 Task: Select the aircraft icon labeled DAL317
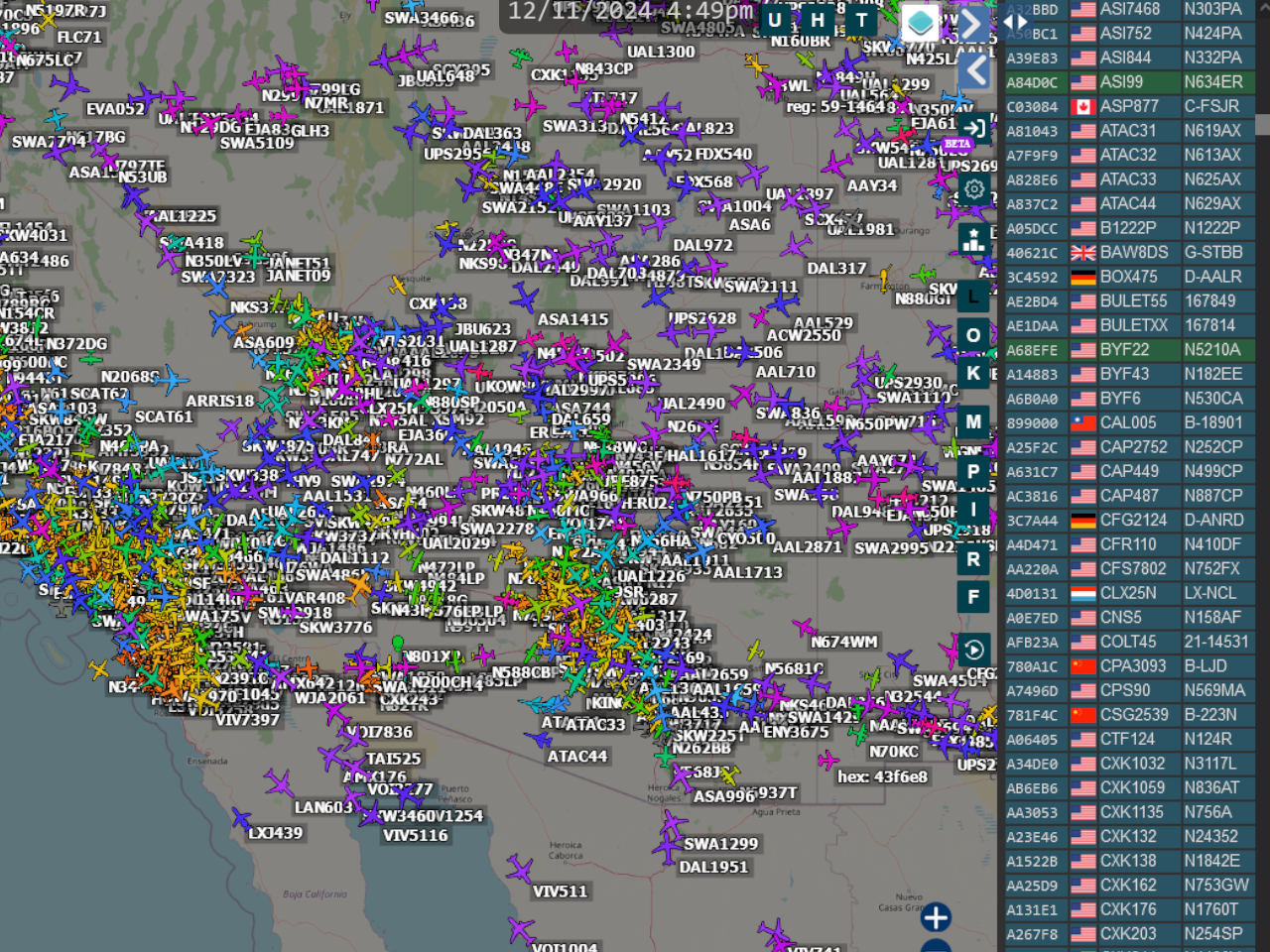click(x=798, y=246)
